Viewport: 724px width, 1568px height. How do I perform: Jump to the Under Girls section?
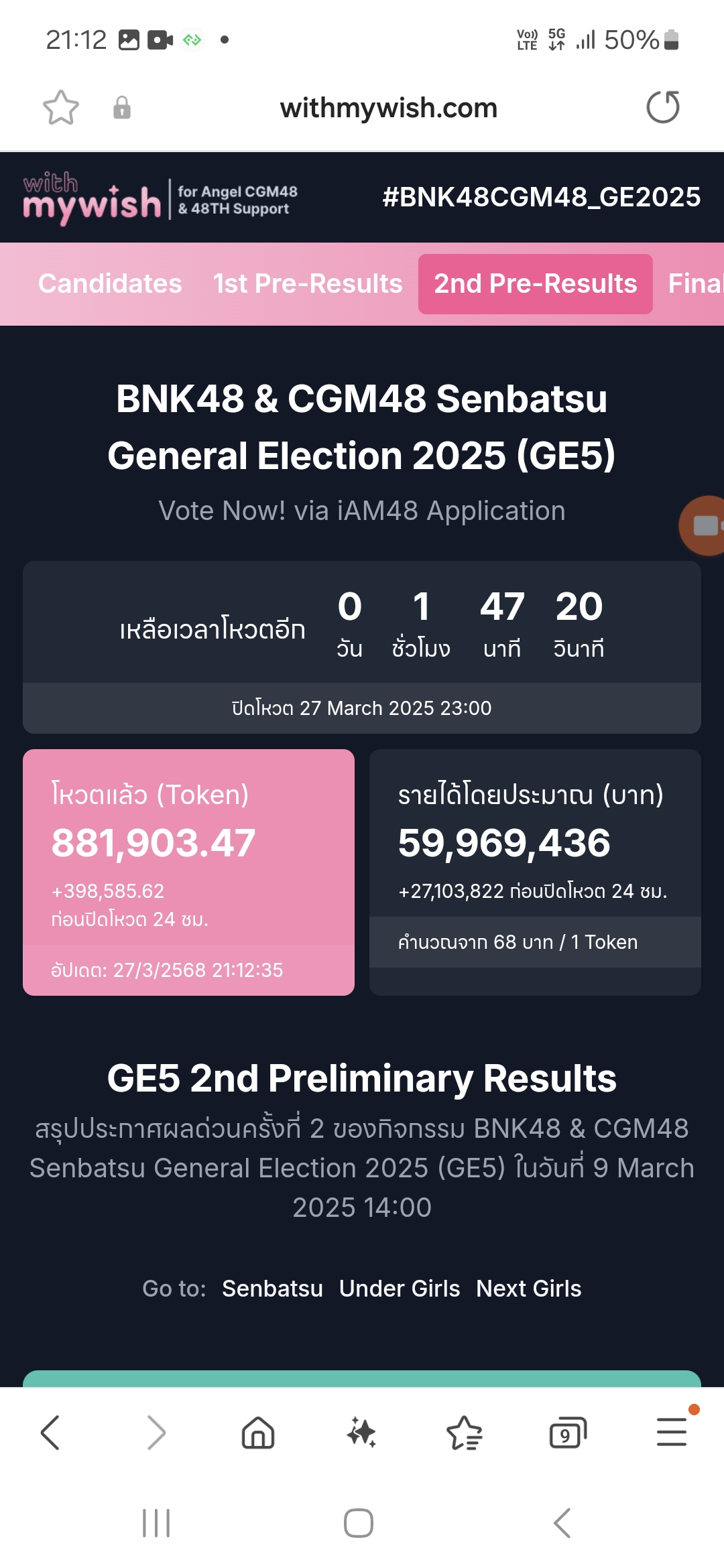point(400,1289)
